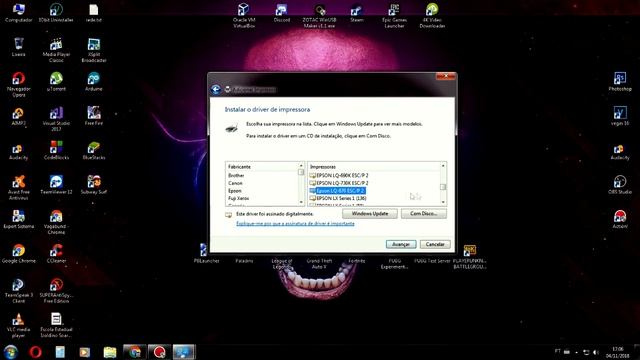
Task: Click the back arrow in the printer wizard
Action: 216,89
